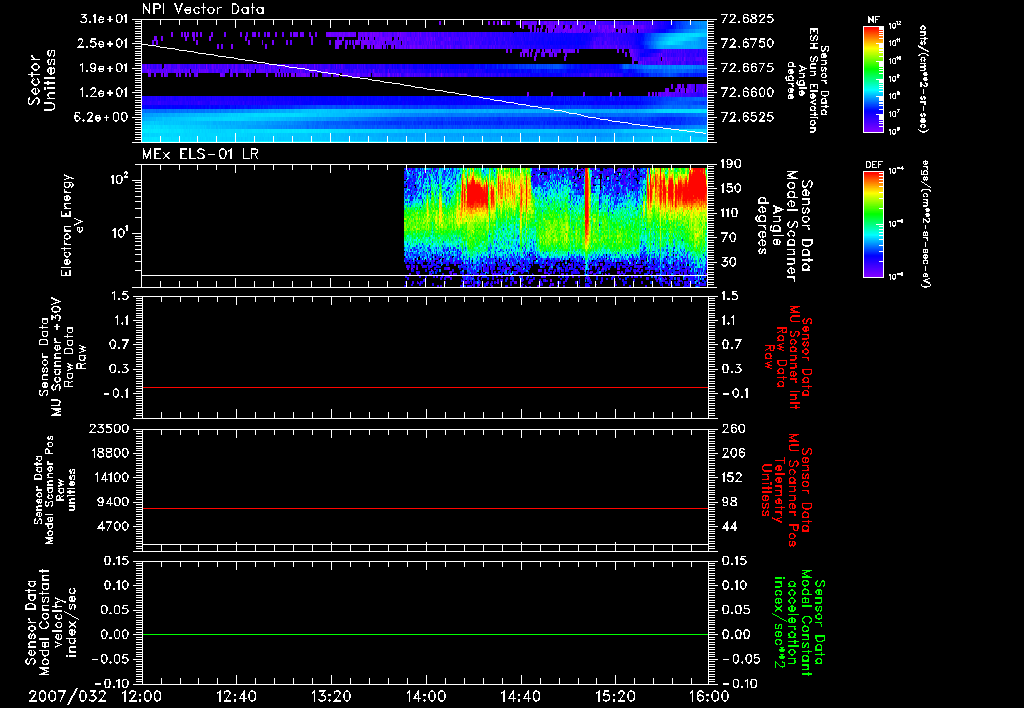Click the DEF color bar legend
The height and width of the screenshot is (708, 1024).
(874, 223)
